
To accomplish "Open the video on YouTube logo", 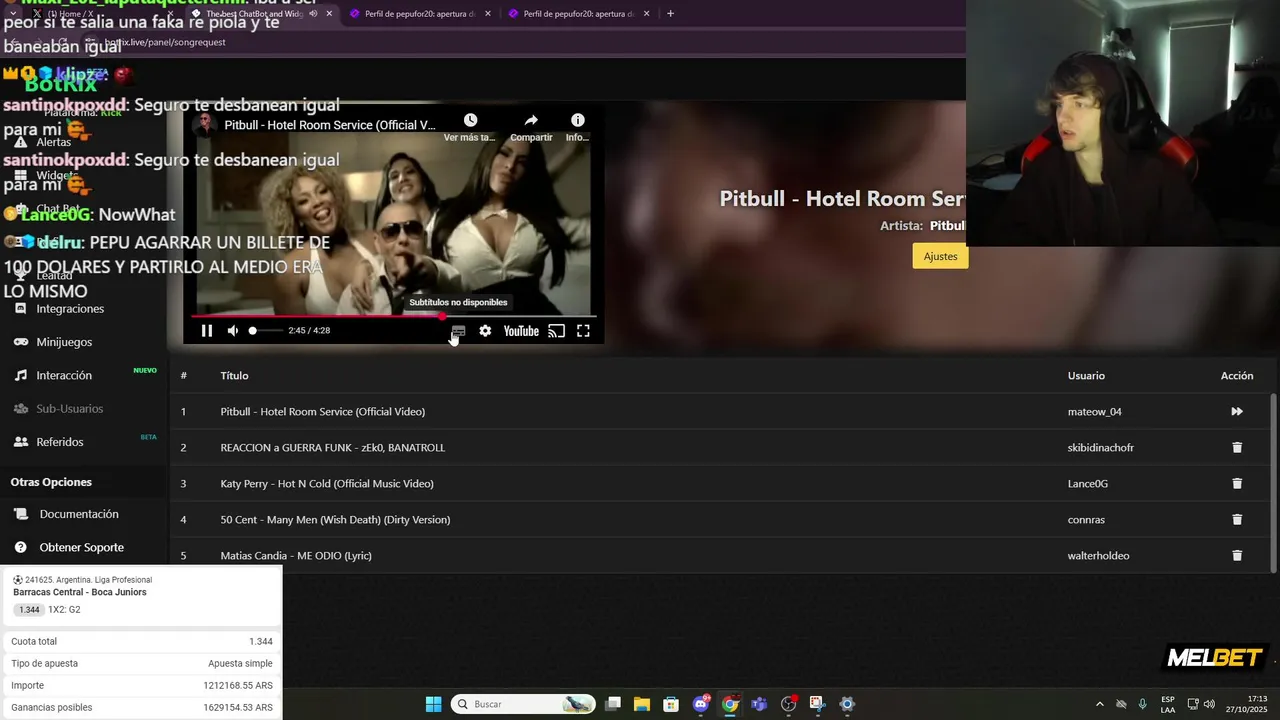I will [x=521, y=331].
